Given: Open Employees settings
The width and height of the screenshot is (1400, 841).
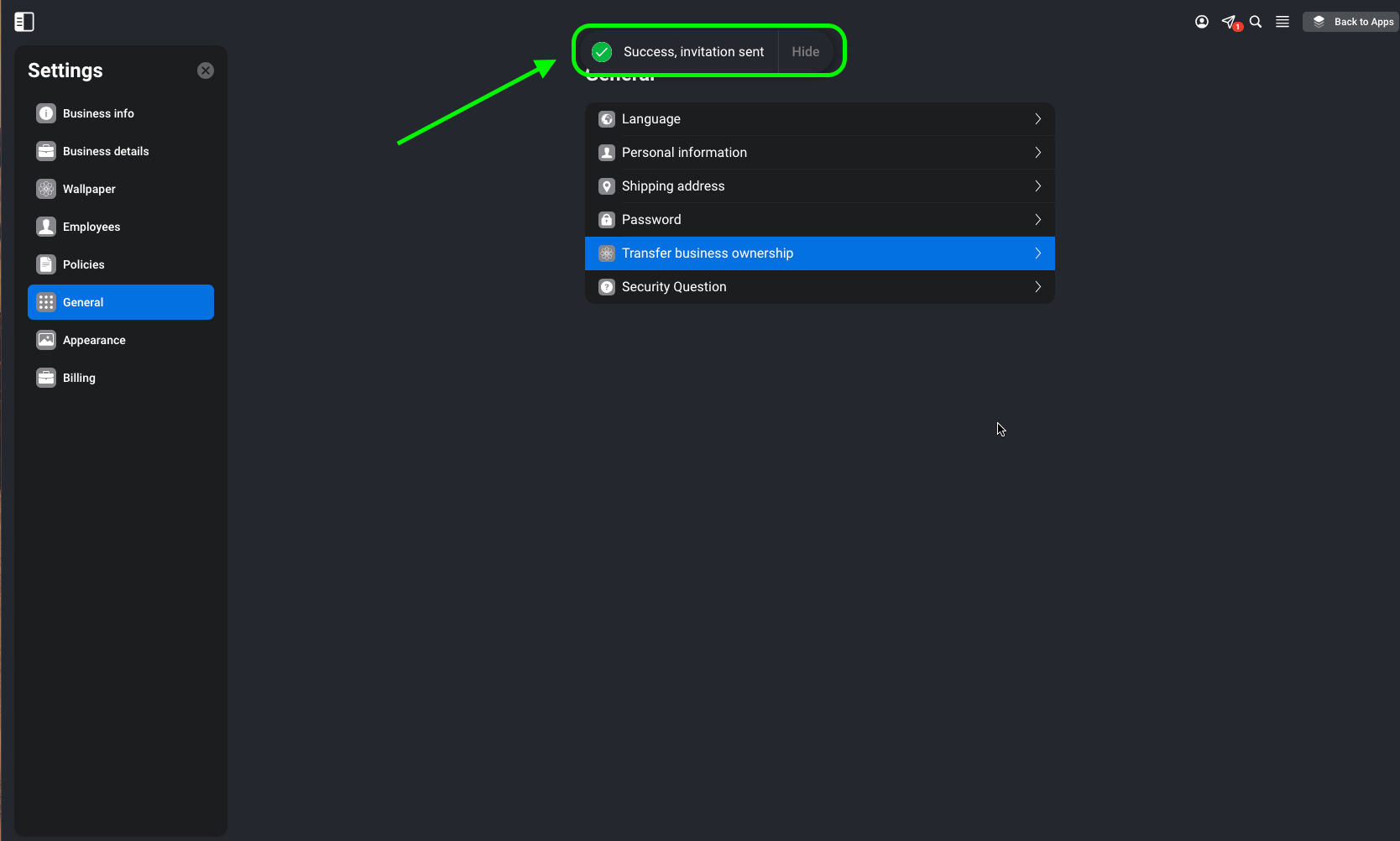Looking at the screenshot, I should pos(121,227).
